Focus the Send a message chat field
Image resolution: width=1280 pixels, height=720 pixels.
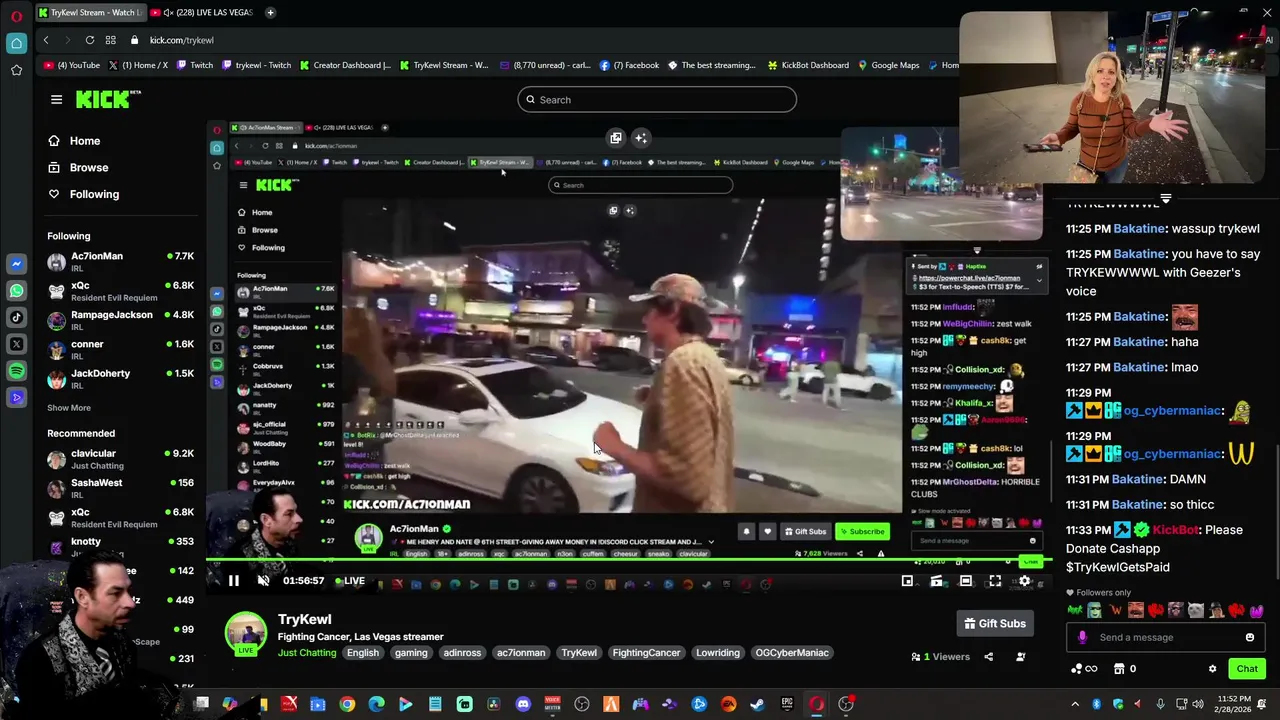(1165, 637)
